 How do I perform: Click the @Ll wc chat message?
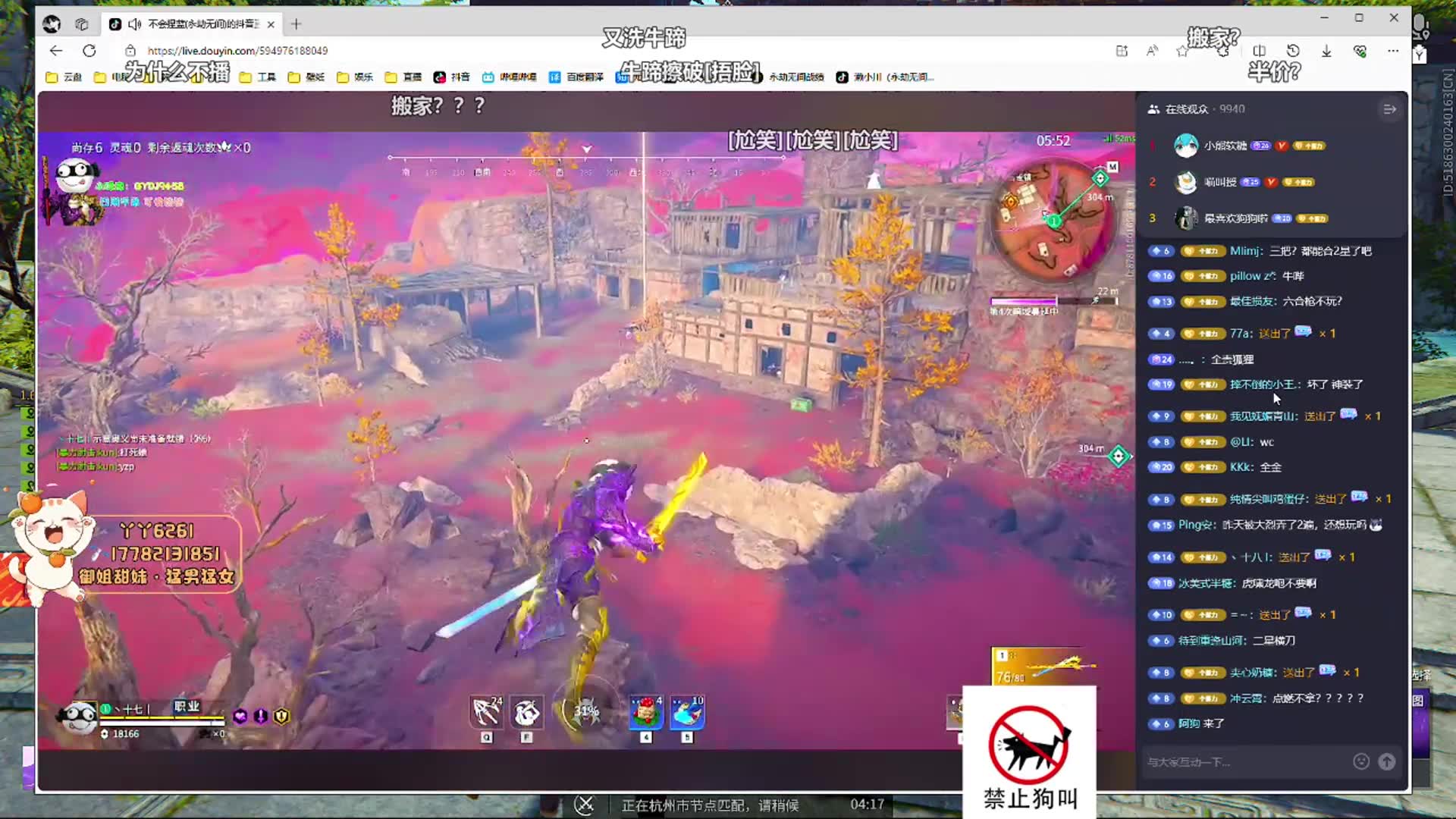1211,442
